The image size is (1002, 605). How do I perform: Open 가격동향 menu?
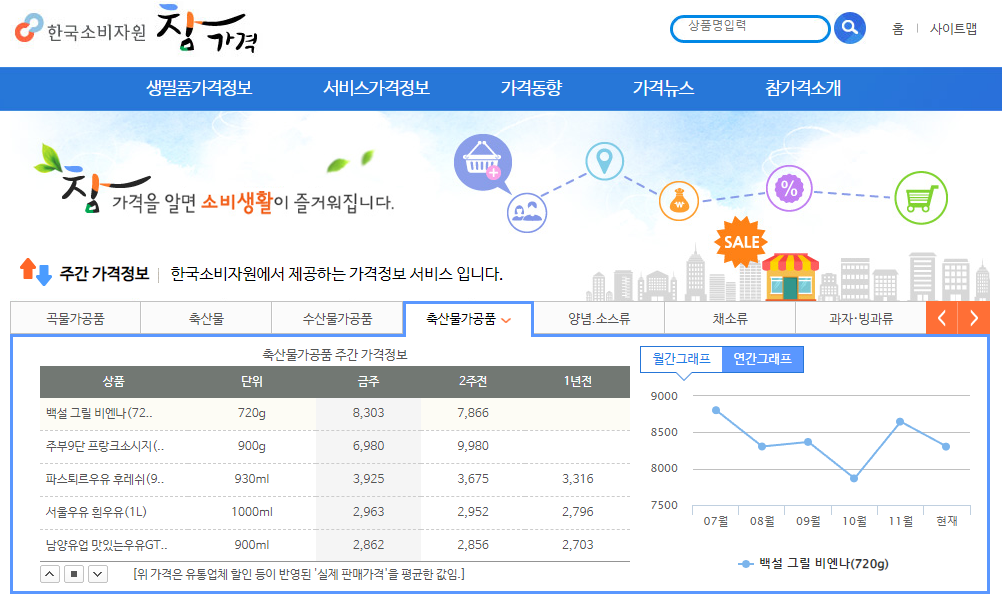(531, 88)
